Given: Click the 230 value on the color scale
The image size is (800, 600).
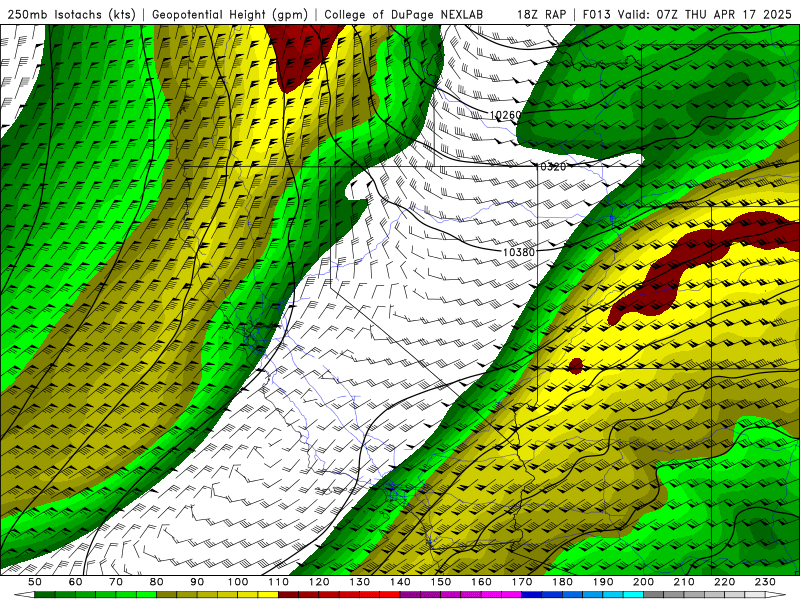Looking at the screenshot, I should coord(765,582).
